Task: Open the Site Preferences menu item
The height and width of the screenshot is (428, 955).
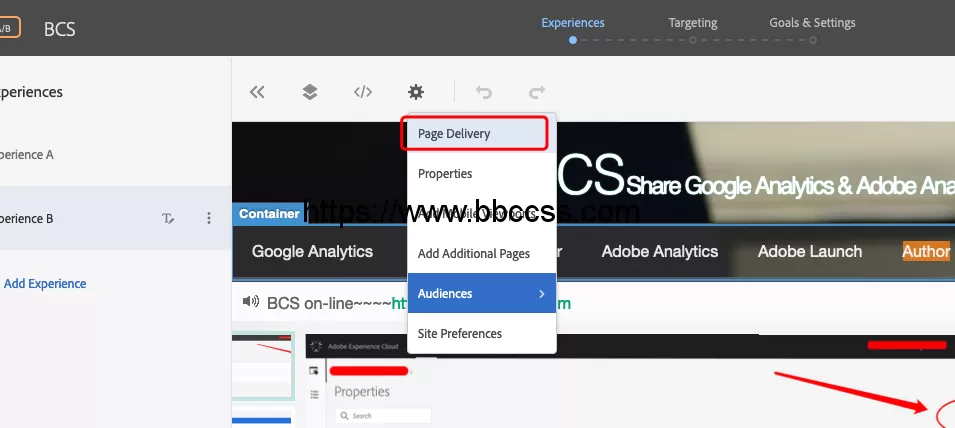Action: coord(482,334)
